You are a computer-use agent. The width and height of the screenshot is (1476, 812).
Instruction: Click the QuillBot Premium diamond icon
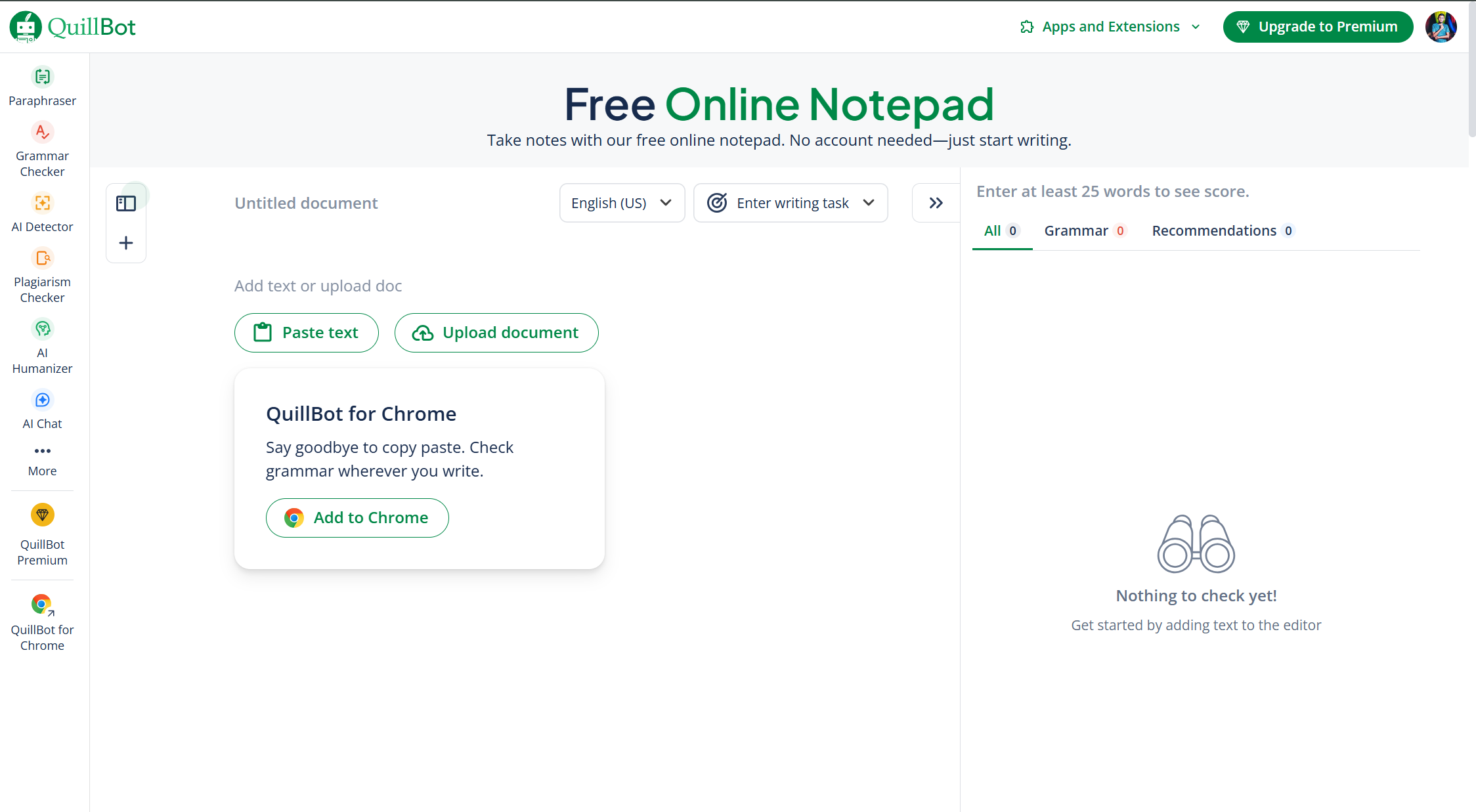[42, 515]
